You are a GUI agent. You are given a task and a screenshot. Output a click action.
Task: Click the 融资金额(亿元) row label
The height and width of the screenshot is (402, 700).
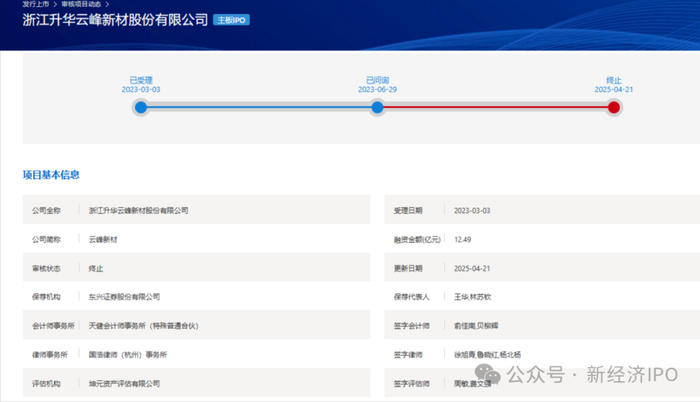point(417,239)
